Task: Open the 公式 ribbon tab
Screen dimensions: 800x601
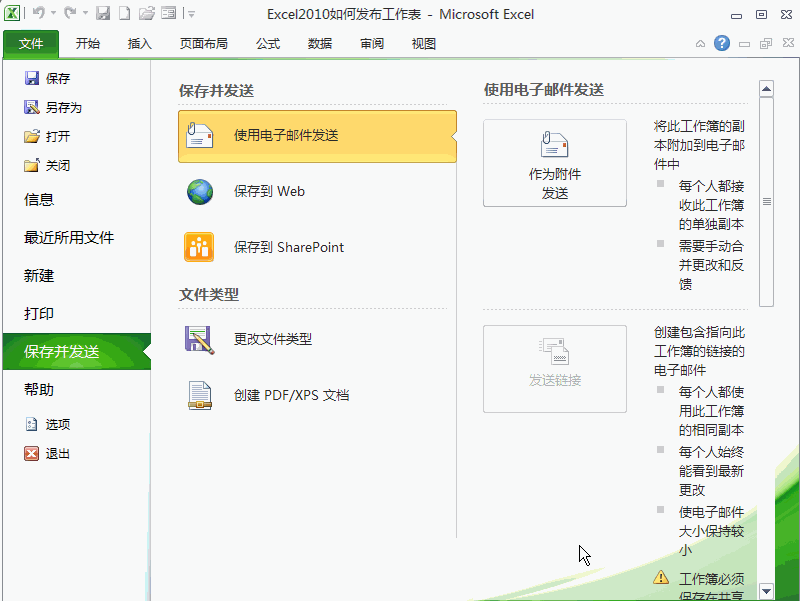Action: click(268, 44)
